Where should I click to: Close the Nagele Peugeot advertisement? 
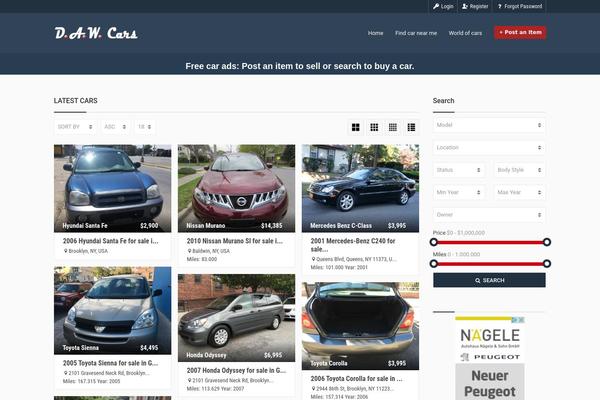tap(521, 320)
